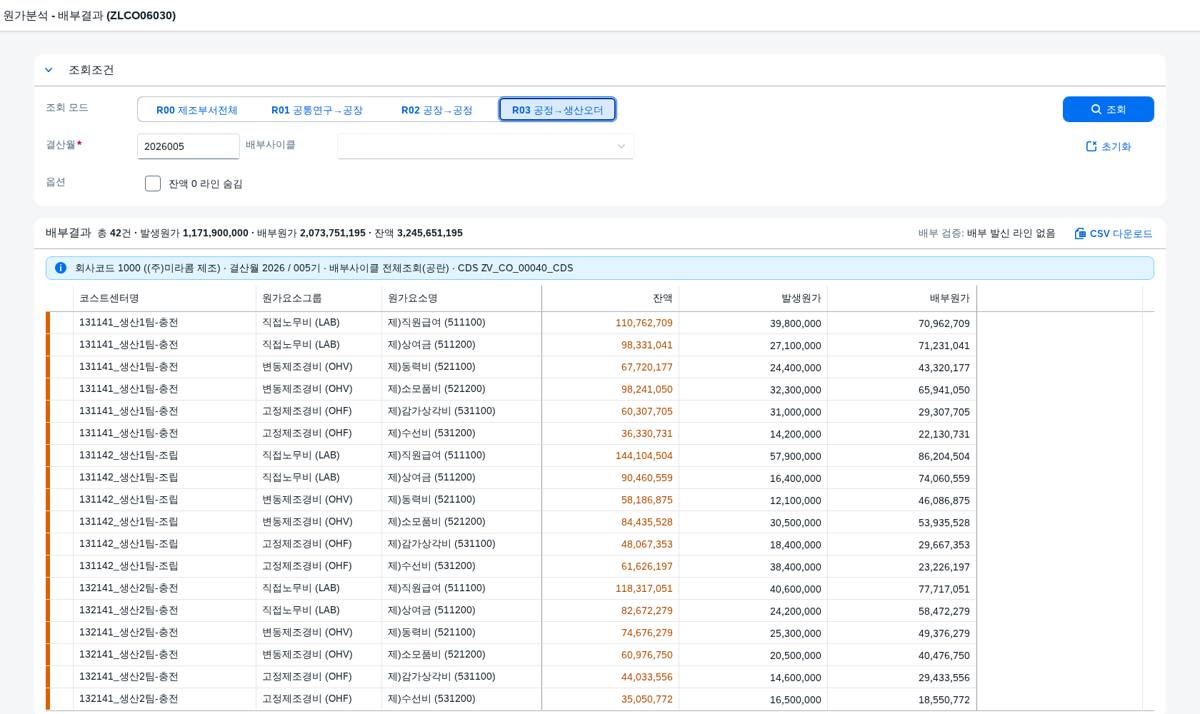Focus the 결산월 input field
Image resolution: width=1200 pixels, height=714 pixels.
[x=188, y=146]
